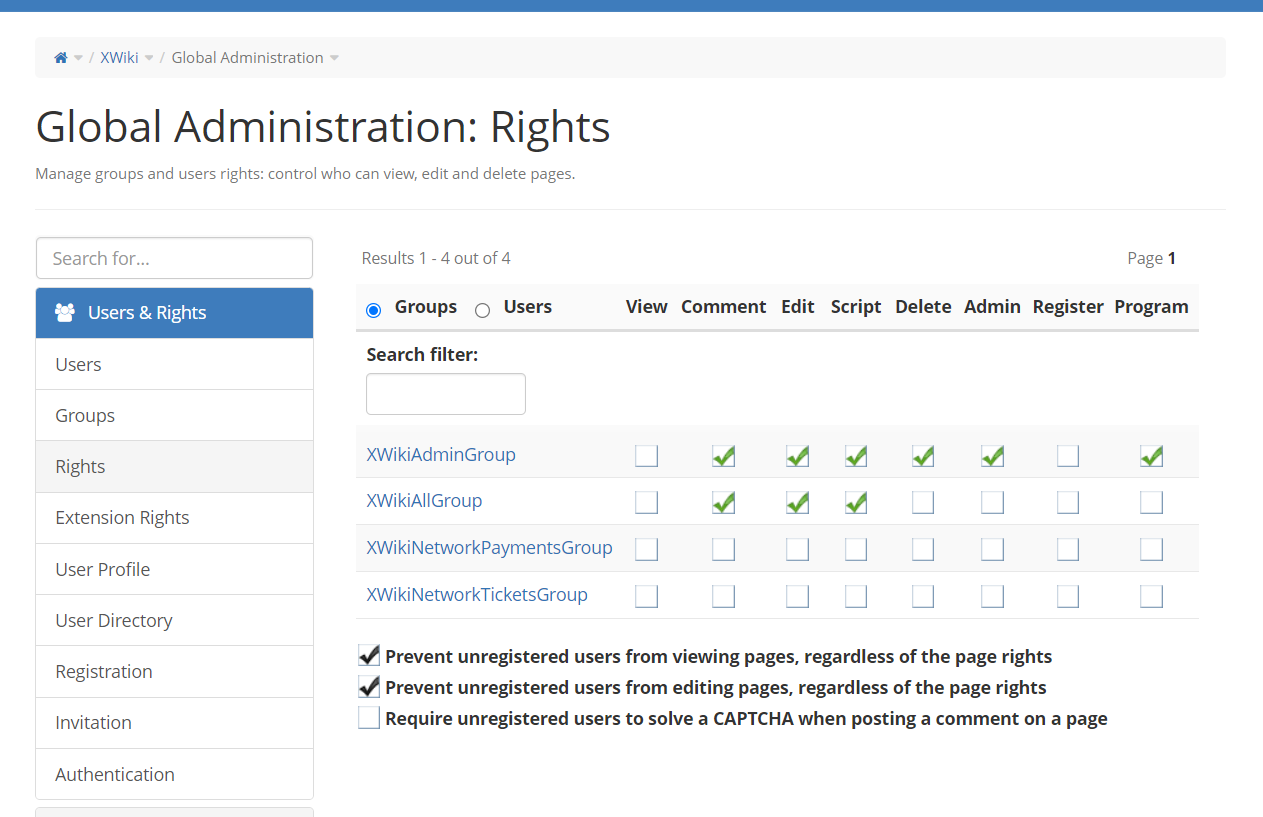1263x817 pixels.
Task: Toggle Delete right for XWikiAllGroup
Action: [923, 502]
